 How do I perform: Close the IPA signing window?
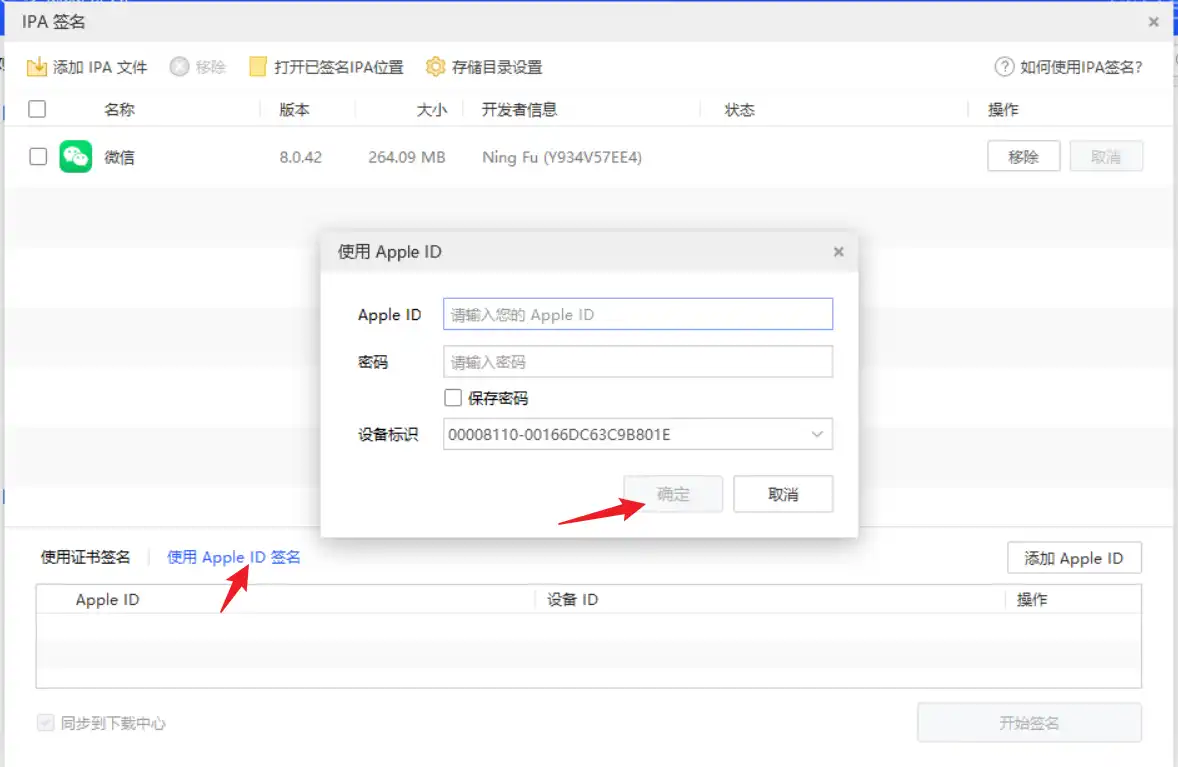point(1153,21)
